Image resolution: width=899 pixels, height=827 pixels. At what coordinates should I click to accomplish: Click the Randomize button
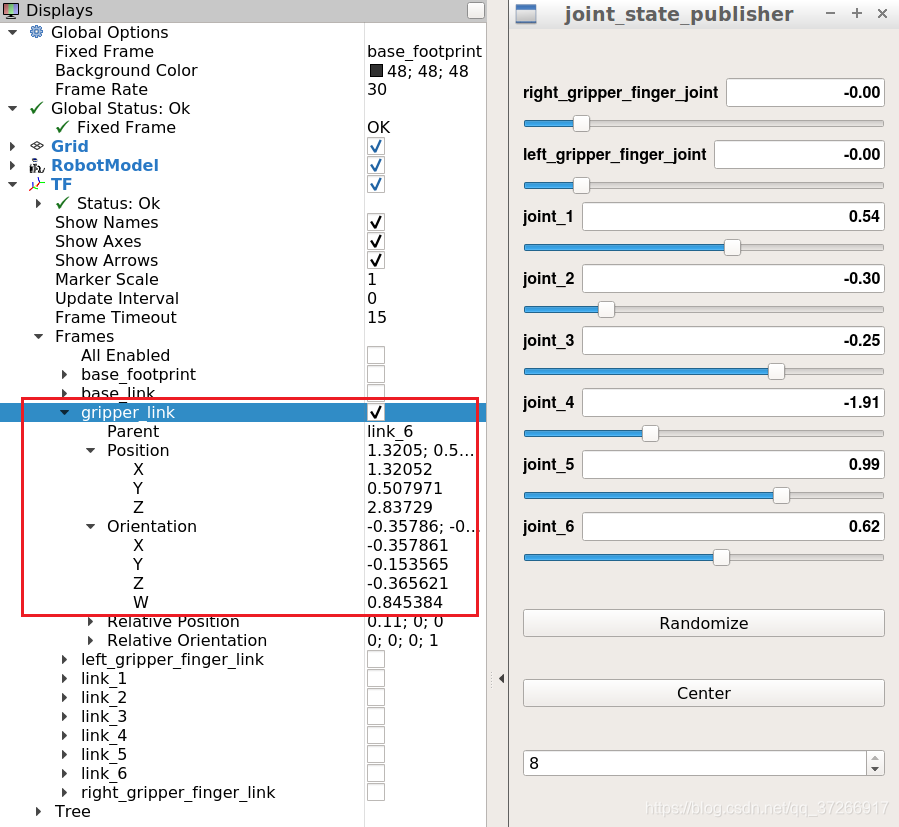[x=703, y=623]
